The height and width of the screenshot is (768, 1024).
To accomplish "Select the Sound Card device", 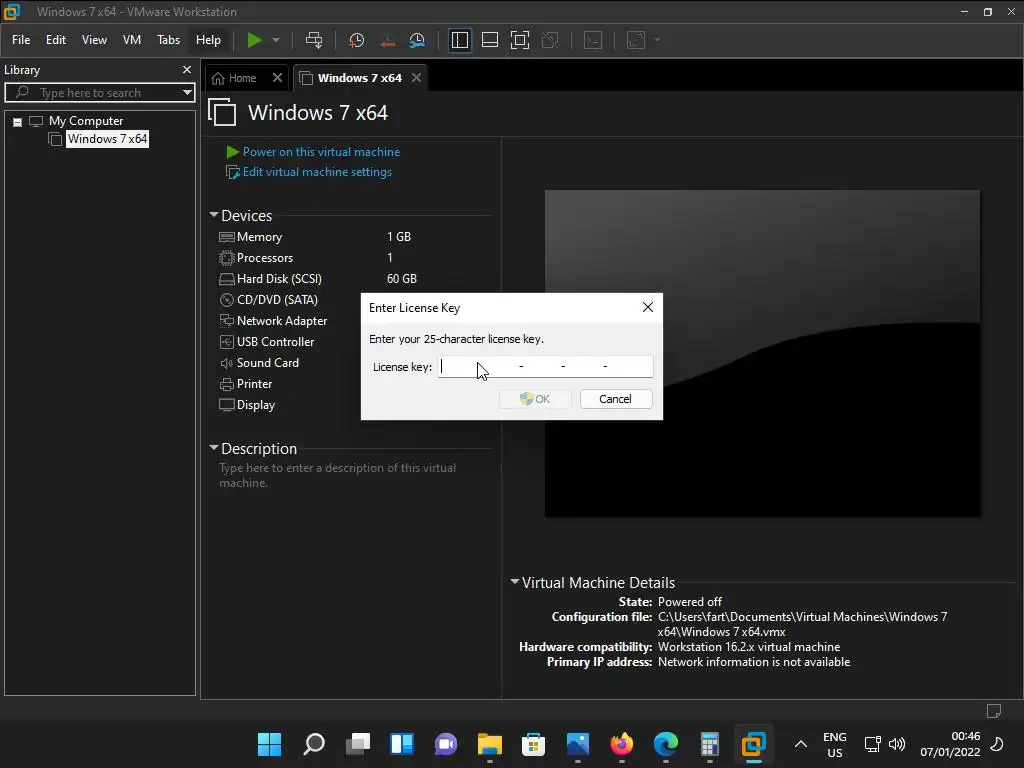I will tap(267, 362).
